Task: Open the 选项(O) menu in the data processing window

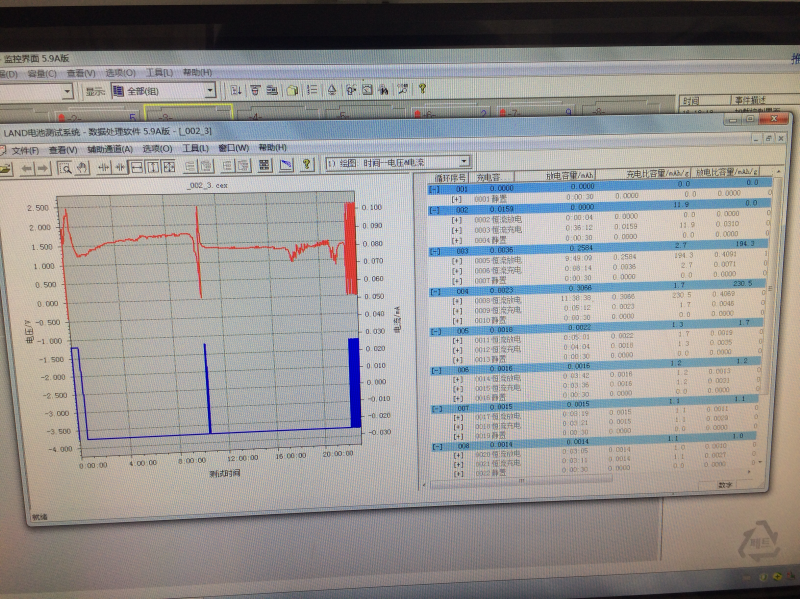Action: pos(157,148)
